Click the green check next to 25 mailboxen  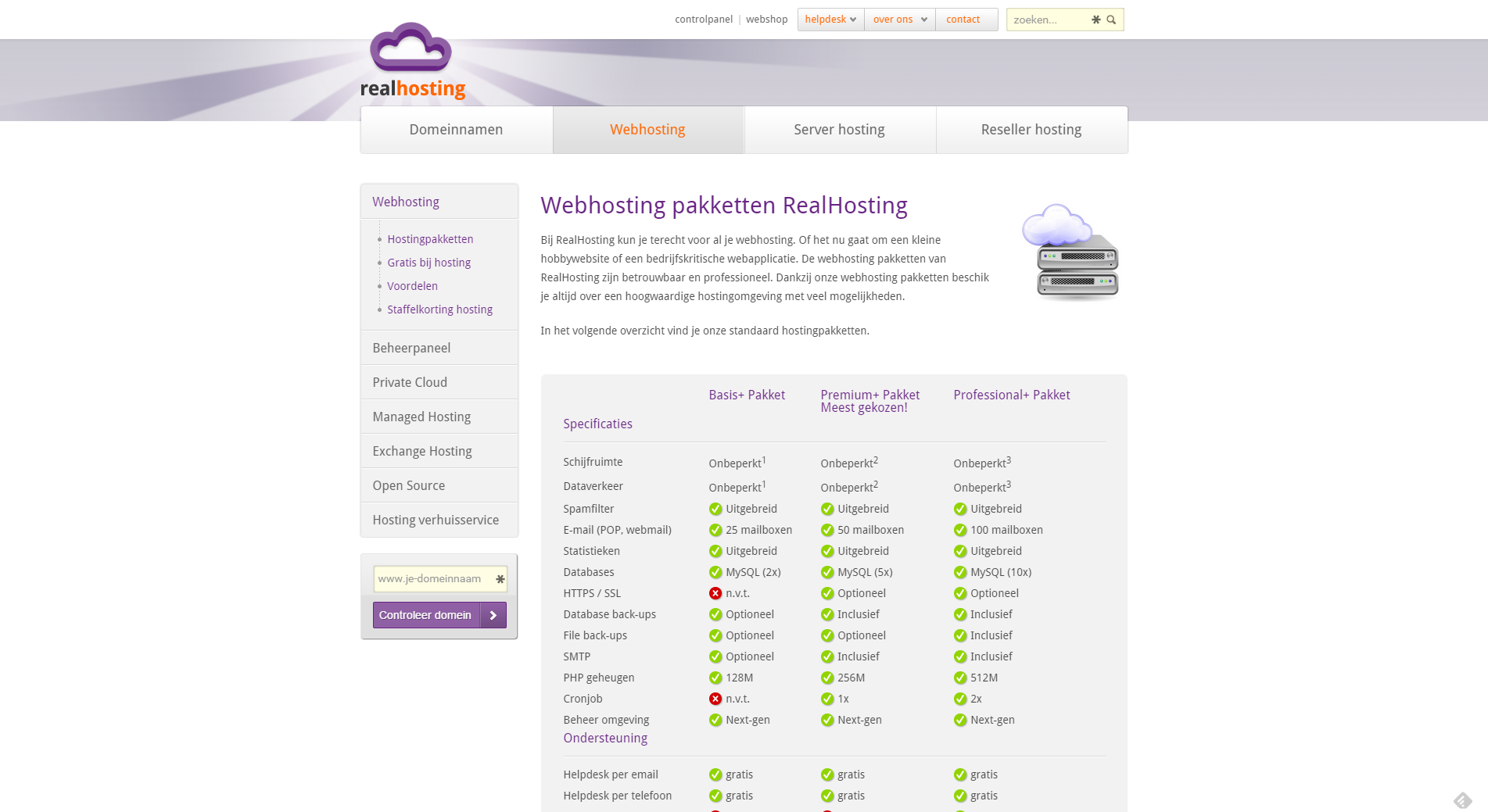(x=715, y=530)
